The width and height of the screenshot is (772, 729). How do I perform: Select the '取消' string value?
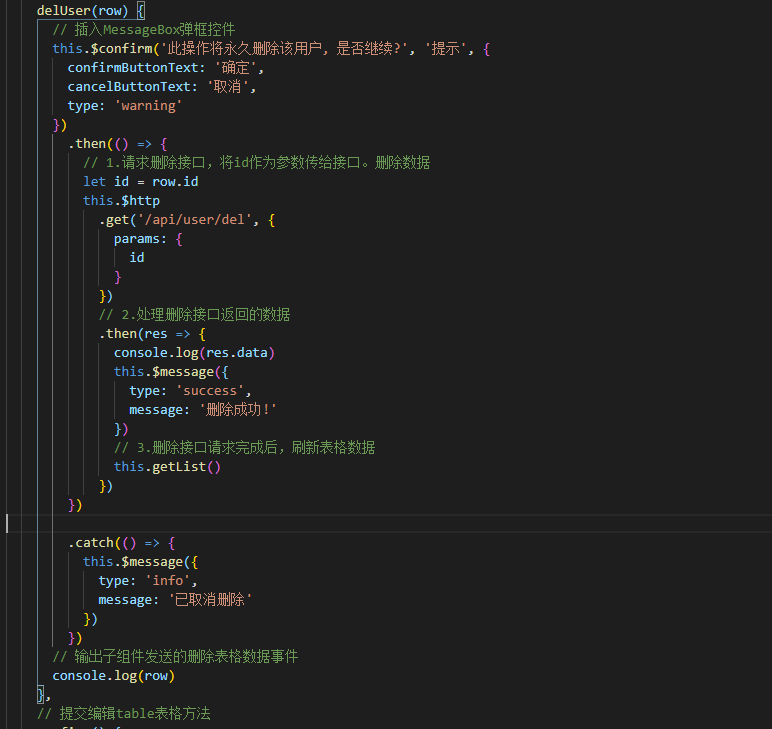227,87
